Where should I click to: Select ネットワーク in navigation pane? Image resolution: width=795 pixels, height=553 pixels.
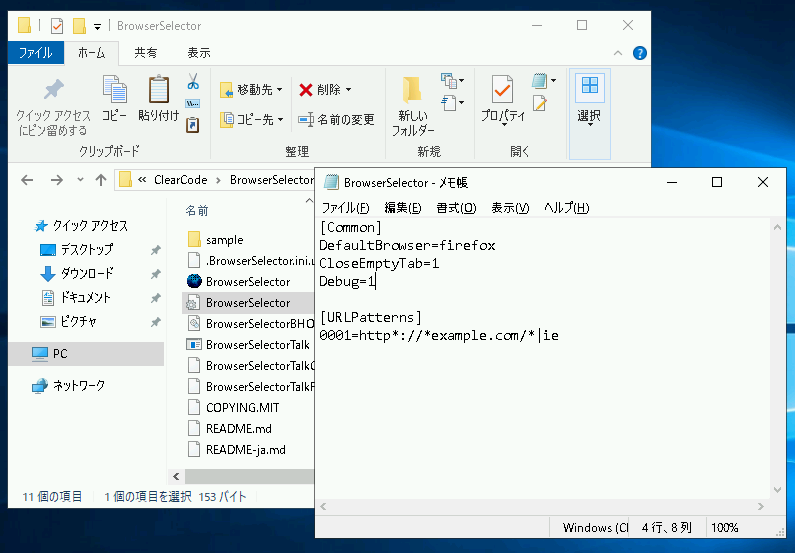click(x=68, y=386)
